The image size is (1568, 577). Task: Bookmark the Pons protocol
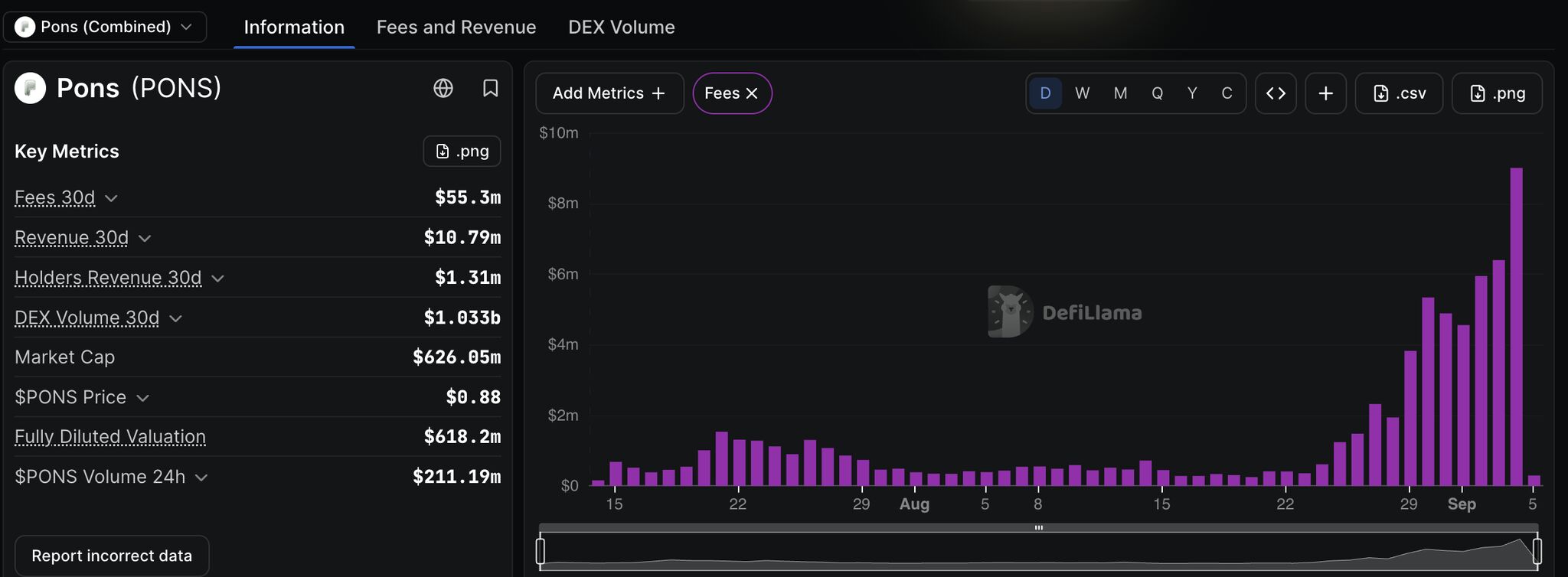coord(490,88)
